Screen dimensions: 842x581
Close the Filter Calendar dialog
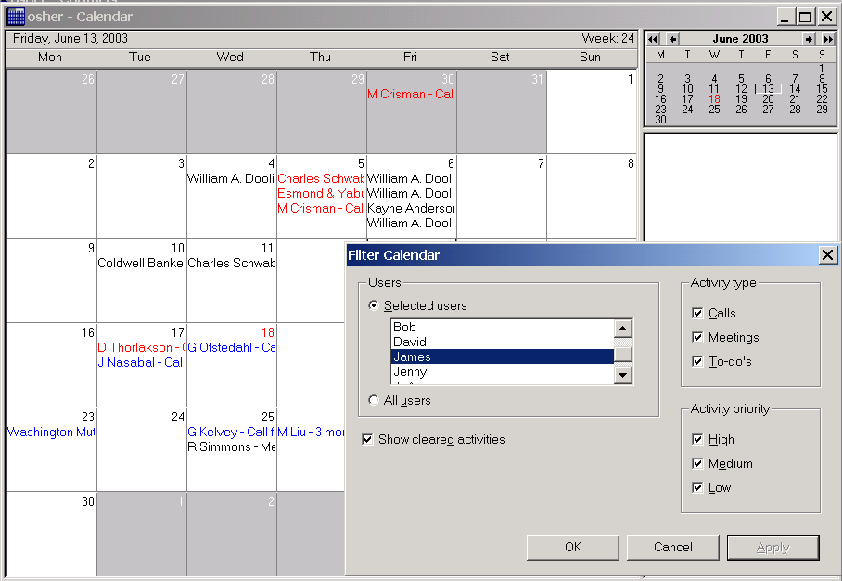click(x=827, y=255)
